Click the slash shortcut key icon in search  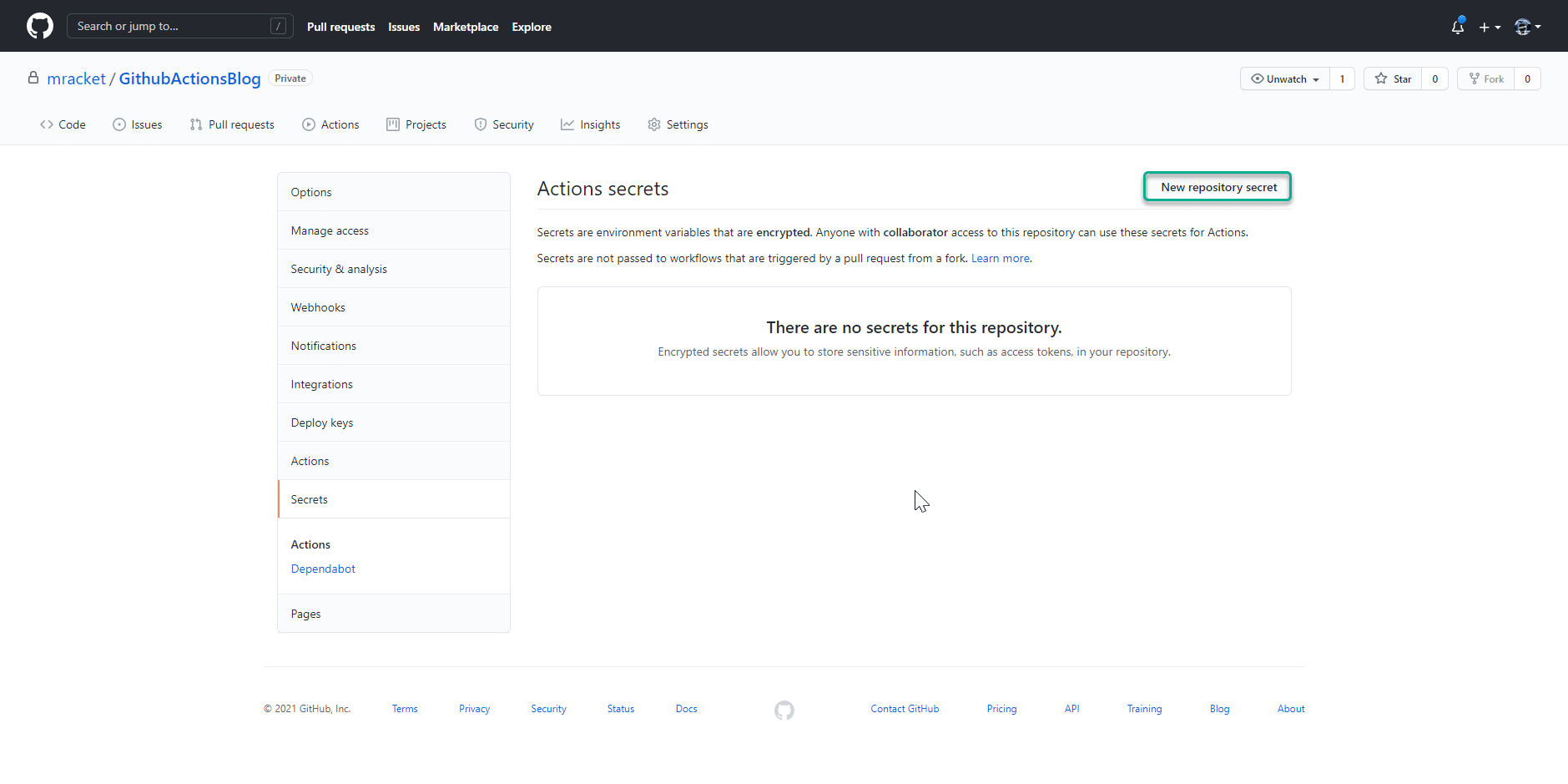pos(279,26)
